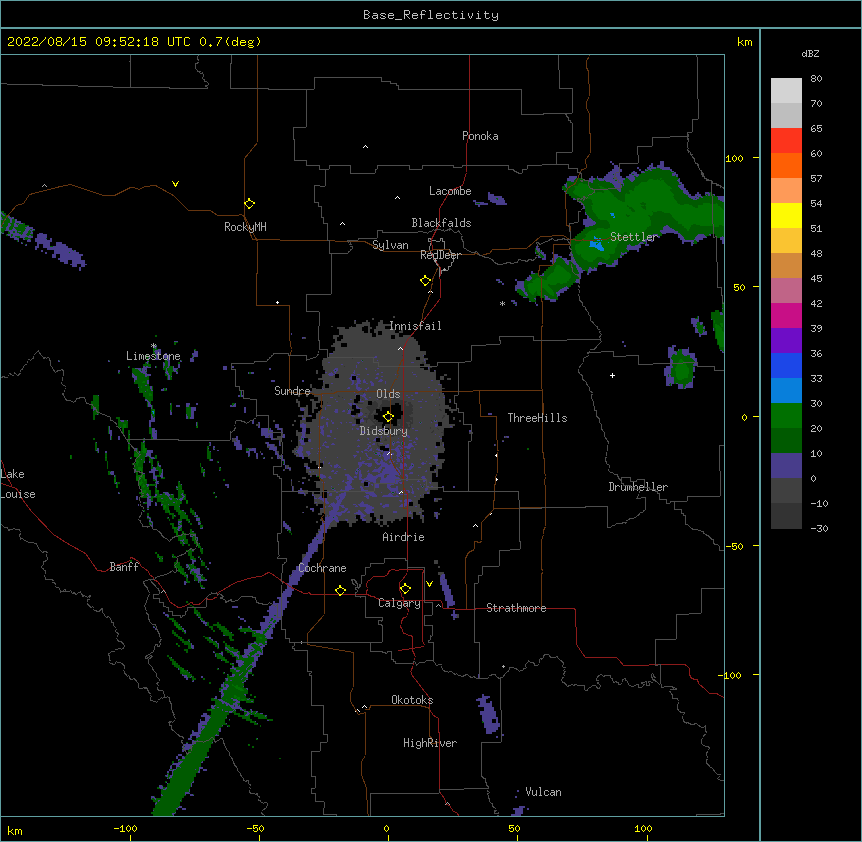
Task: Select the radar site diamond marker below Olds
Action: tap(388, 416)
